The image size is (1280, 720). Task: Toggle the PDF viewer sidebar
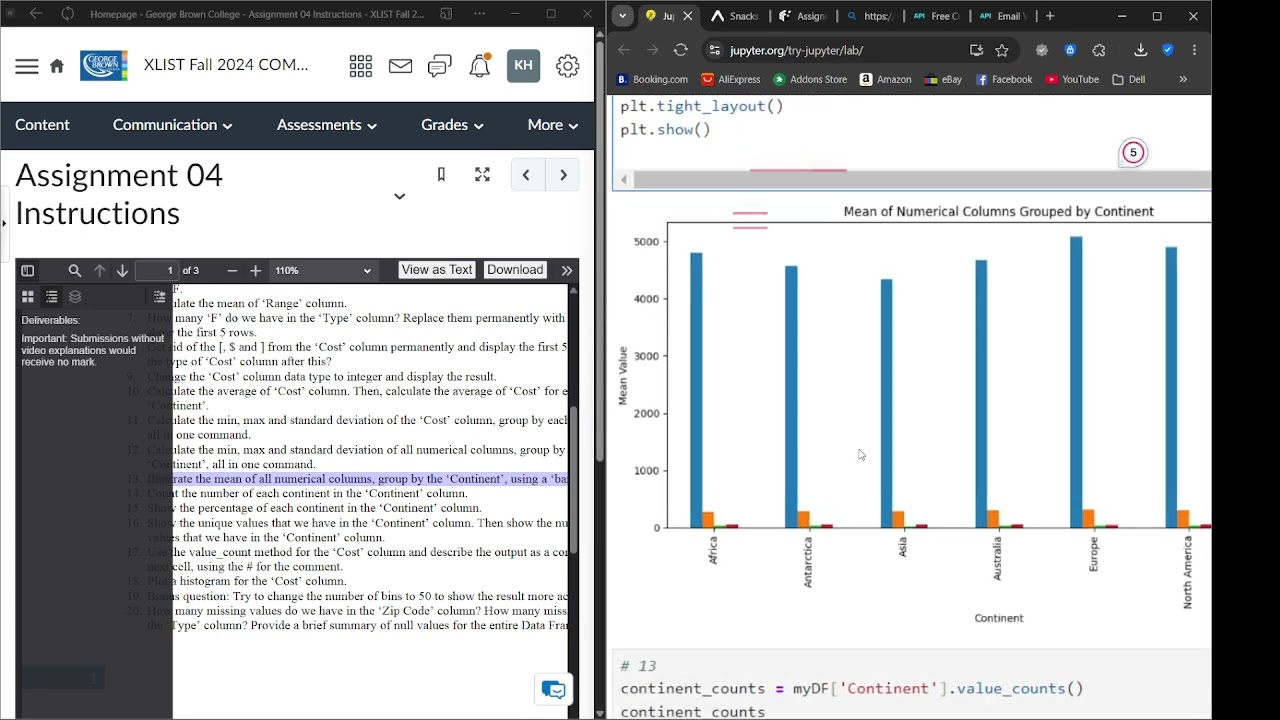pyautogui.click(x=28, y=271)
